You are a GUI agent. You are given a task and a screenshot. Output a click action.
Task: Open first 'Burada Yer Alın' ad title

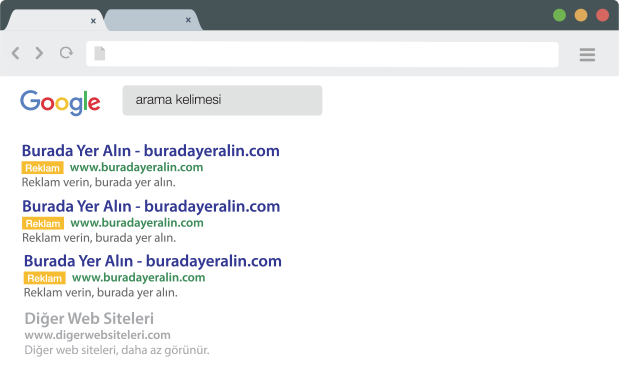click(150, 151)
